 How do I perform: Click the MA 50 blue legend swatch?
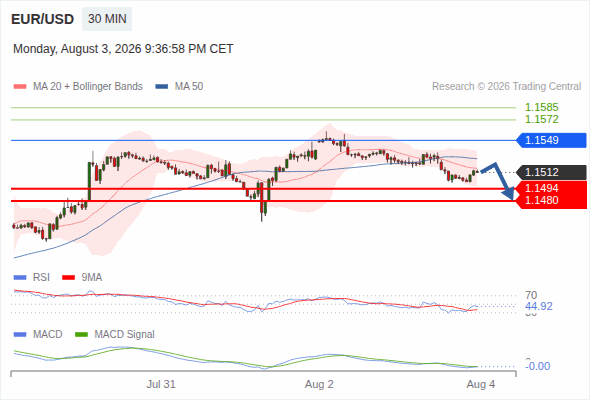coord(162,87)
